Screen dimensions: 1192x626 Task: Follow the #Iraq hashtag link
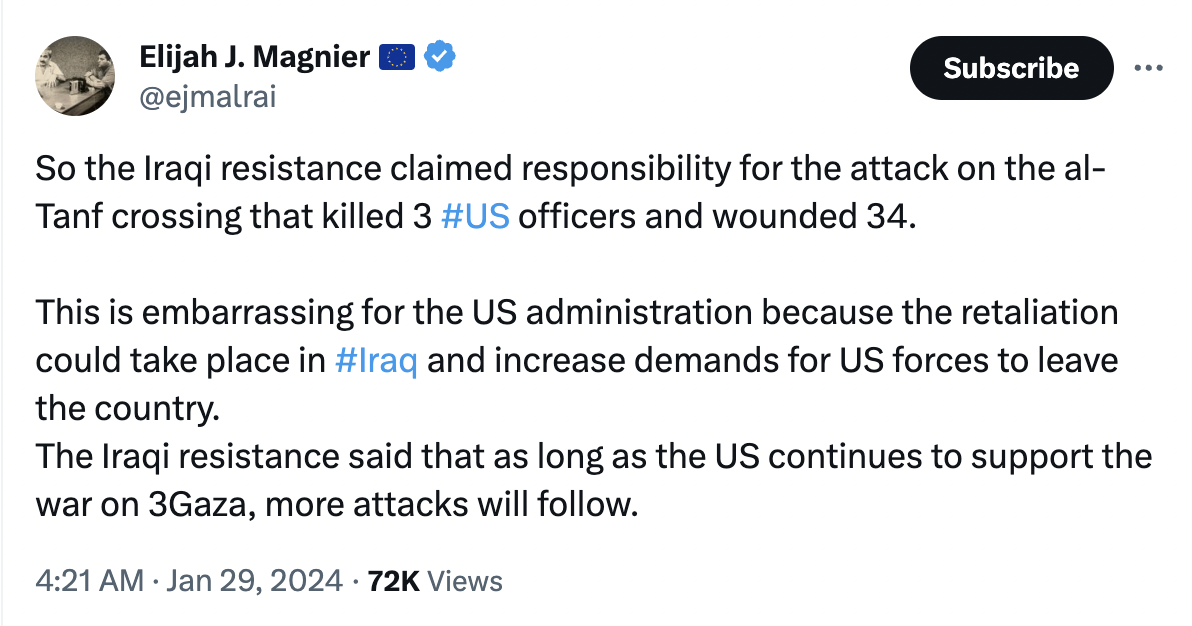(376, 361)
